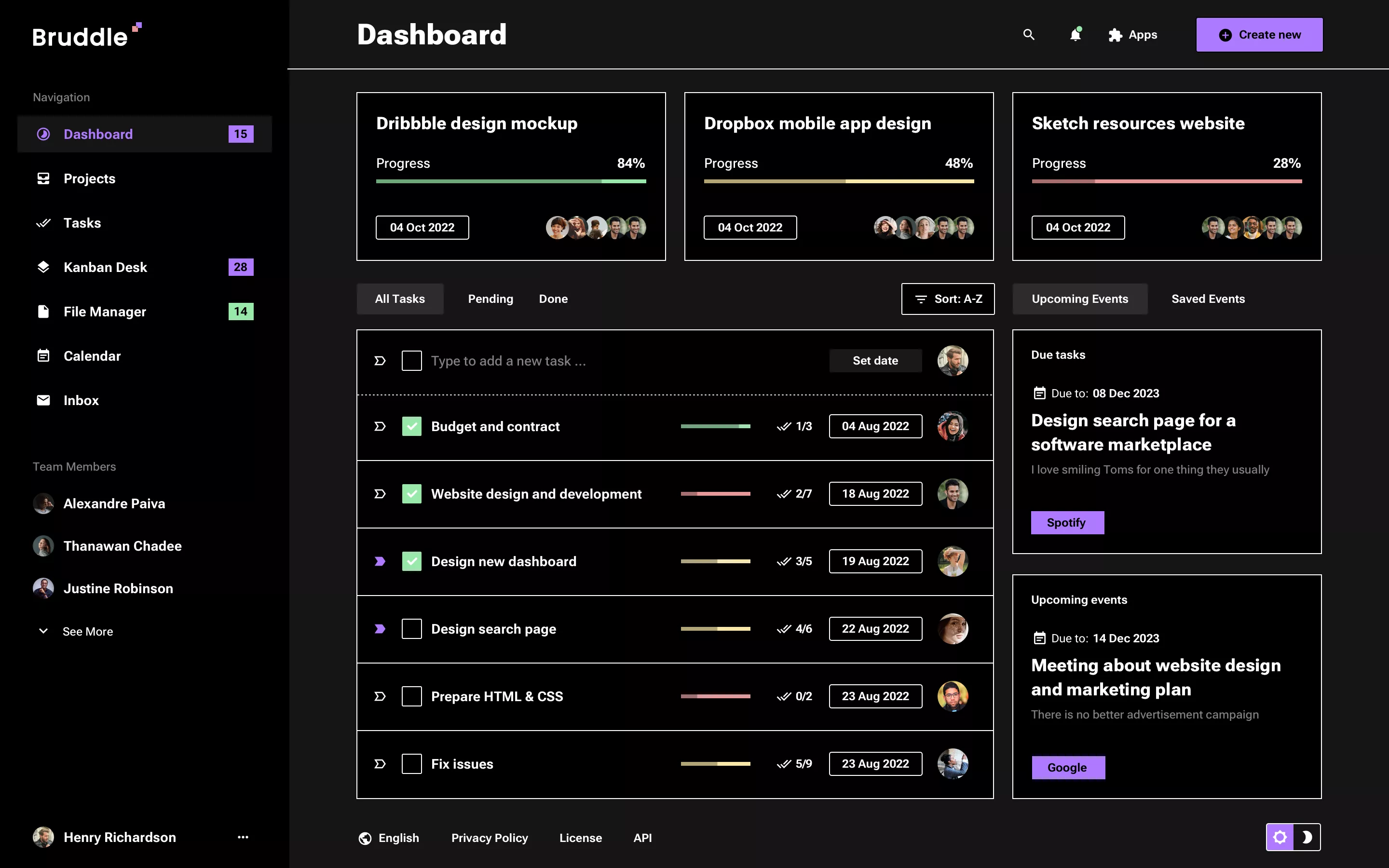This screenshot has width=1389, height=868.
Task: Click the search magnifier icon
Action: click(x=1029, y=35)
